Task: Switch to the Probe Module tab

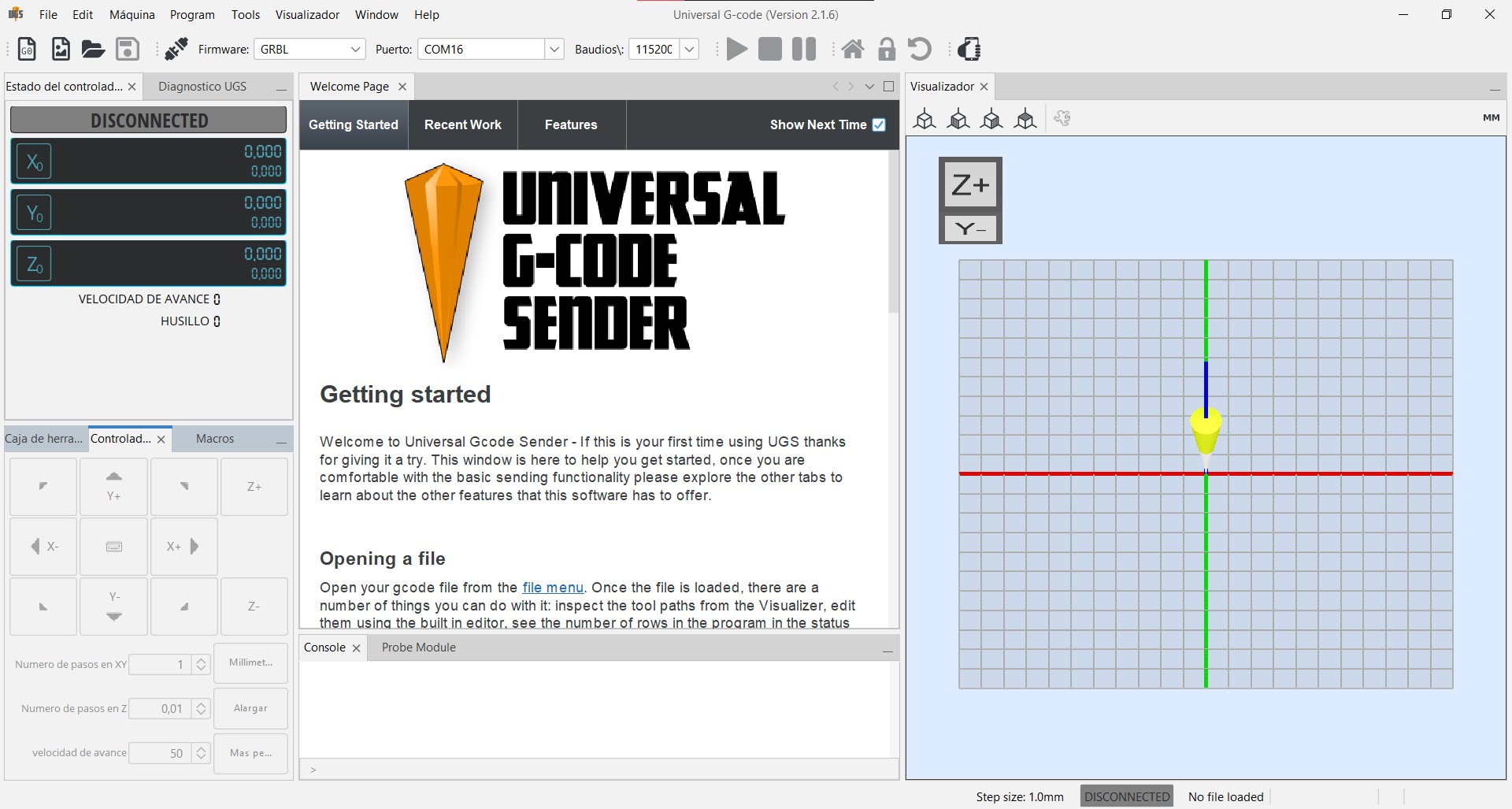Action: [x=419, y=648]
